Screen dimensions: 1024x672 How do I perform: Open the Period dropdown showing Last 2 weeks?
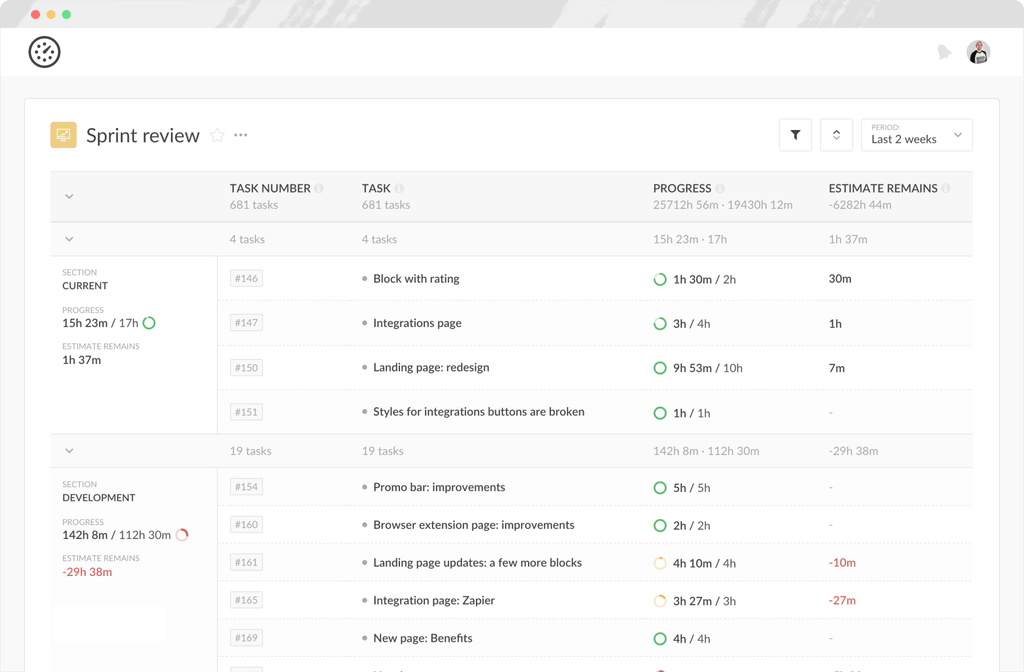[916, 134]
